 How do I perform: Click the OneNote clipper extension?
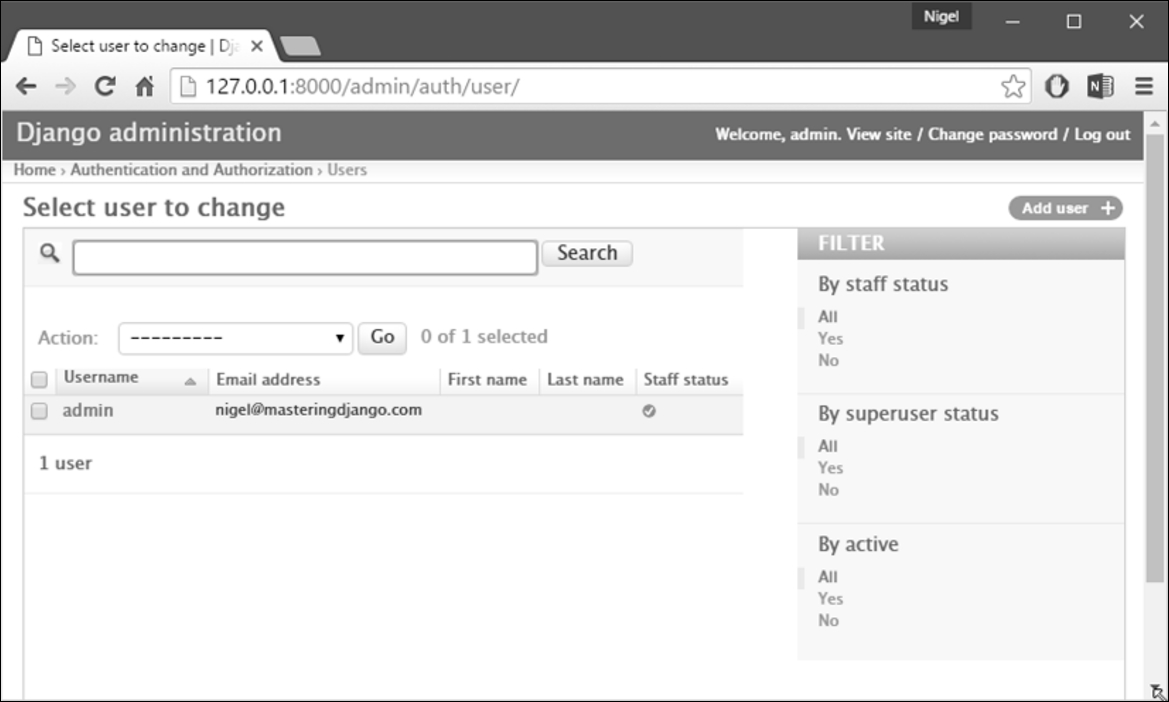(1100, 86)
